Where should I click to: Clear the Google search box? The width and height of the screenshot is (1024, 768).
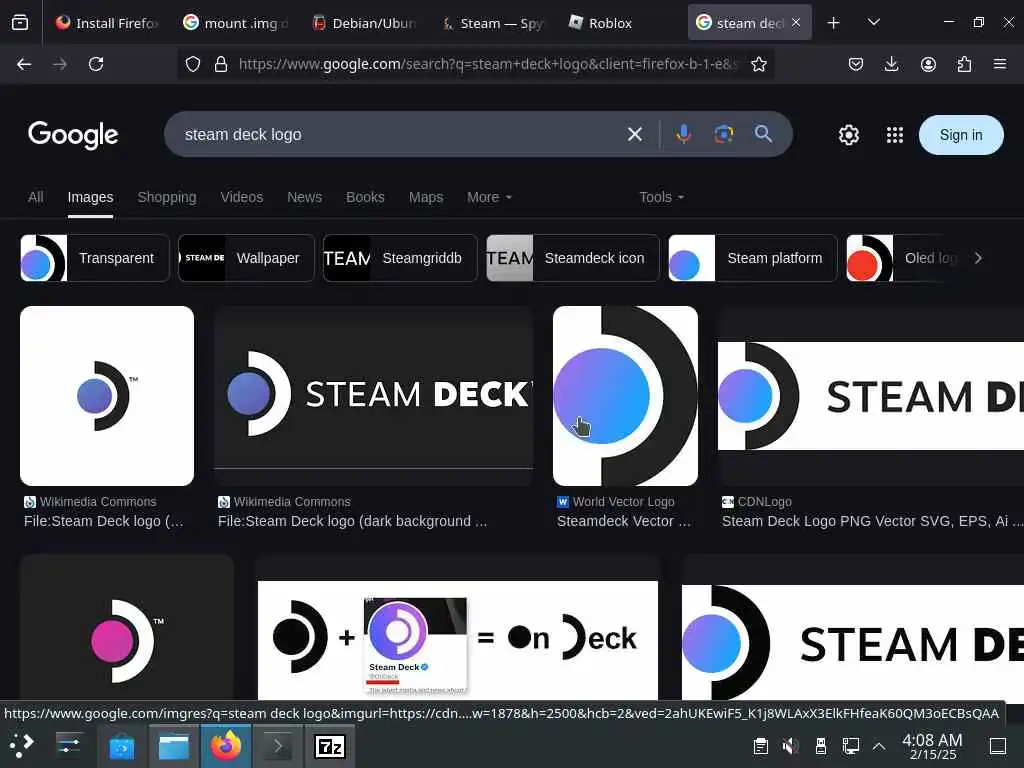pyautogui.click(x=635, y=135)
